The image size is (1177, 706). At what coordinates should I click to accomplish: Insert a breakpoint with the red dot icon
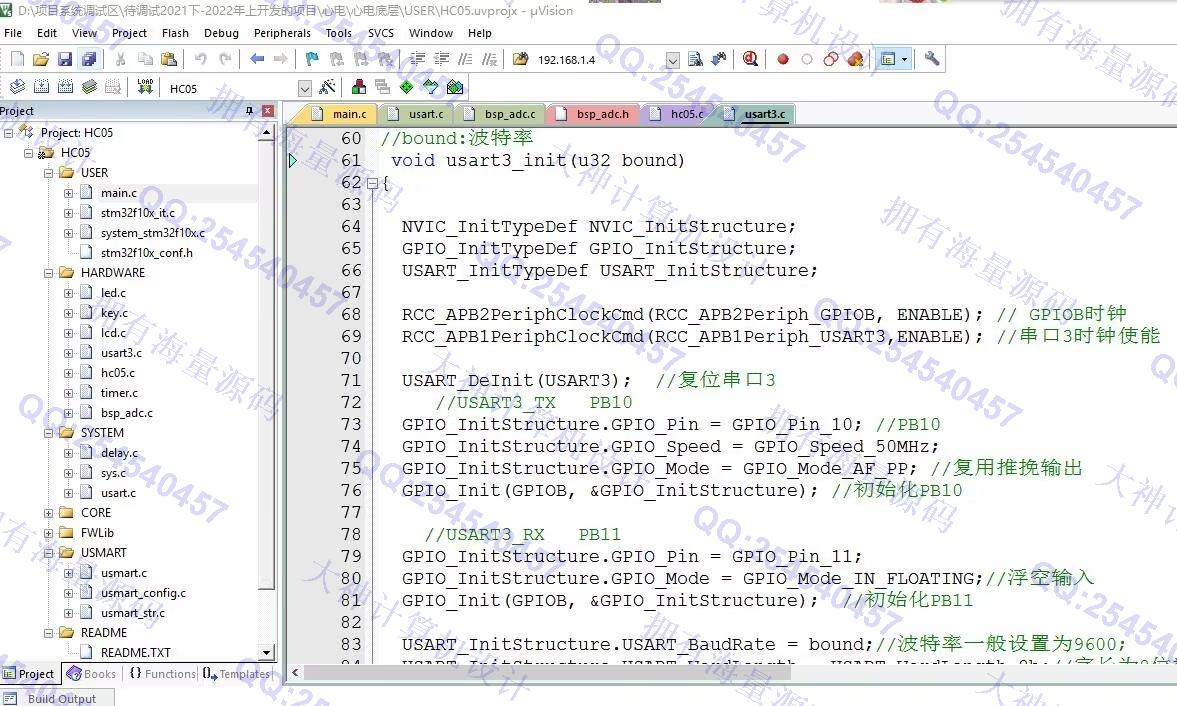pyautogui.click(x=783, y=59)
